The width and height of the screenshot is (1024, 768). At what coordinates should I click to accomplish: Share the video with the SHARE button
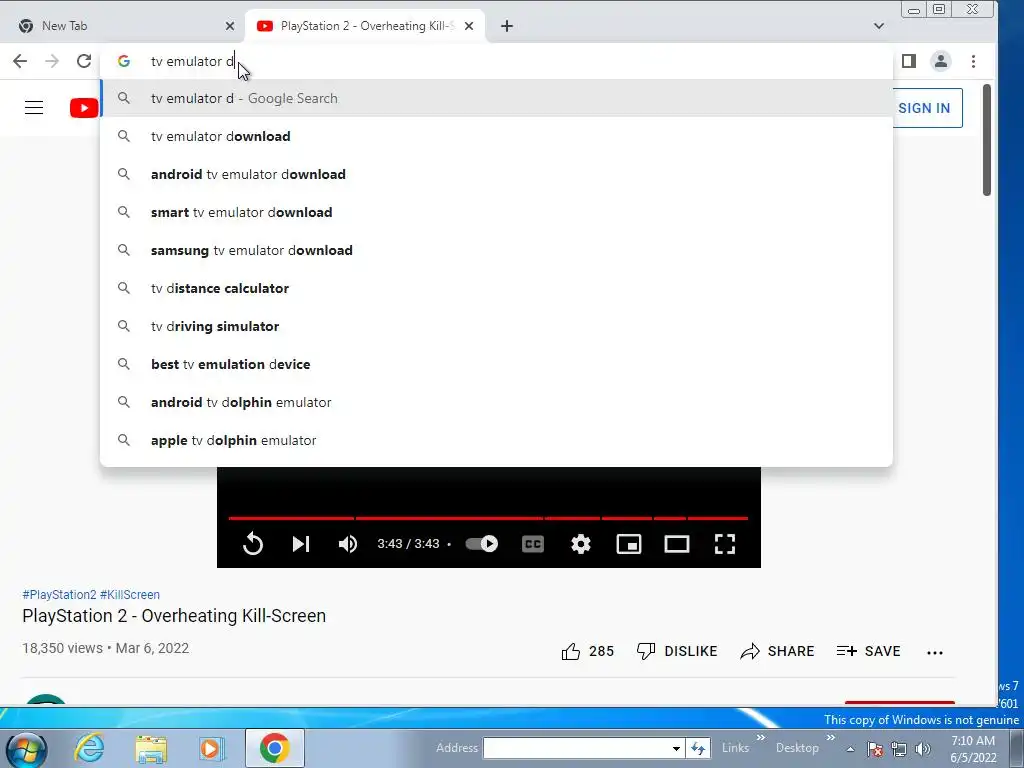pos(777,651)
